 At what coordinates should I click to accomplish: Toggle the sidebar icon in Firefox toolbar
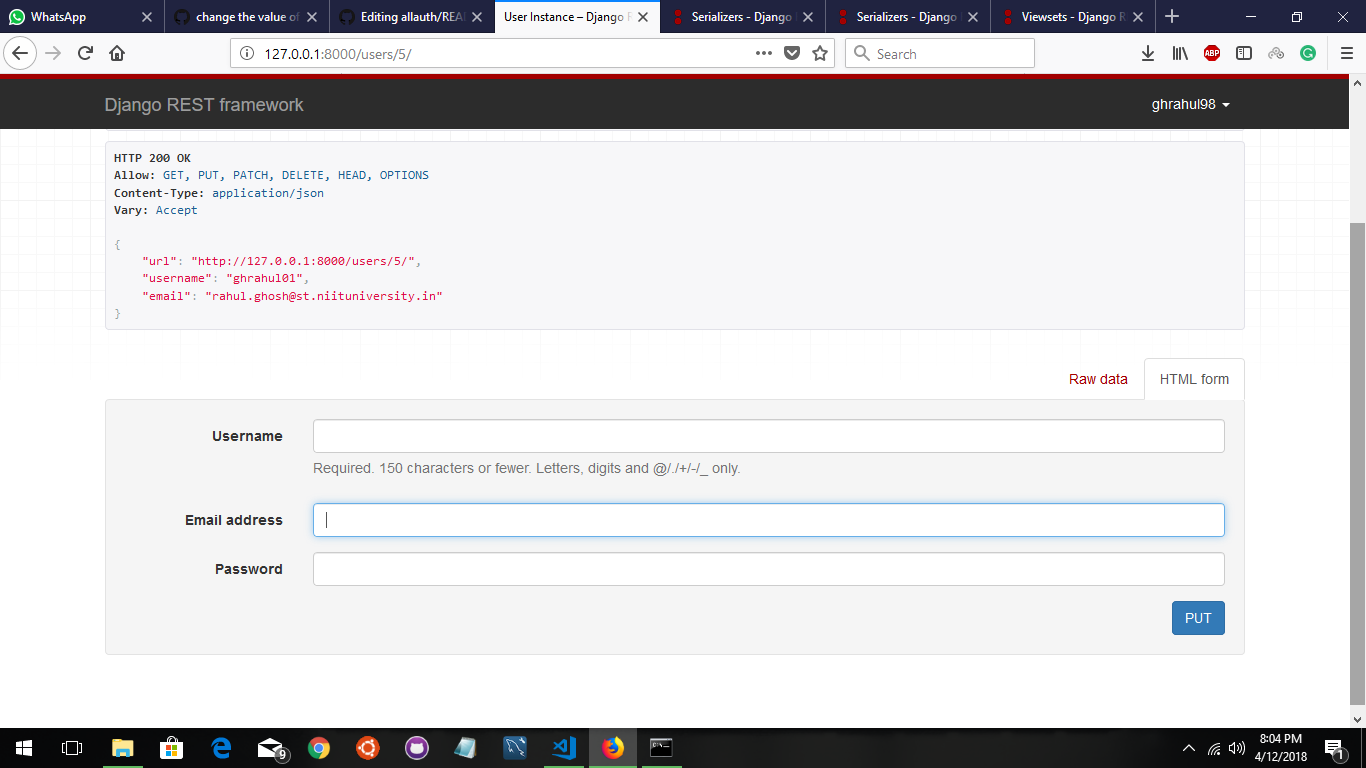pyautogui.click(x=1243, y=53)
